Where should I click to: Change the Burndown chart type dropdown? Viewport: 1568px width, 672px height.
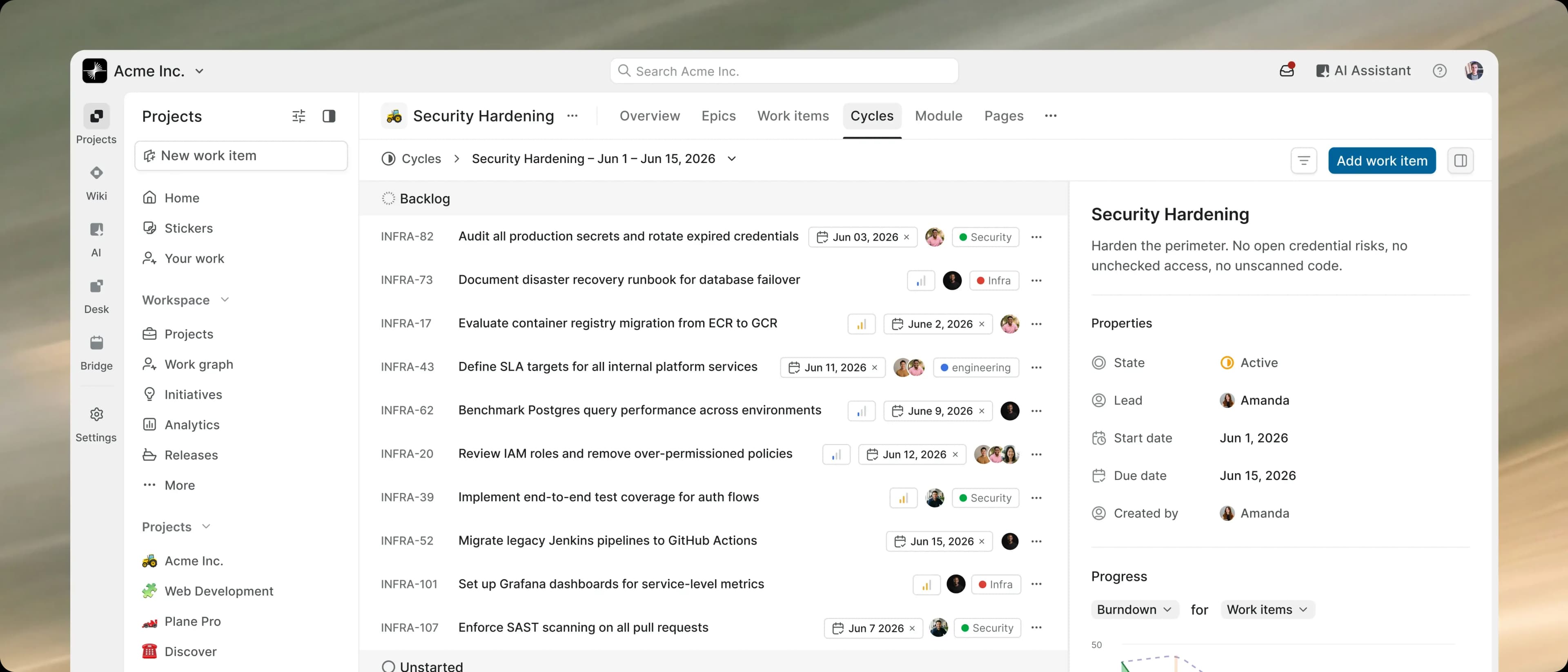pyautogui.click(x=1135, y=610)
